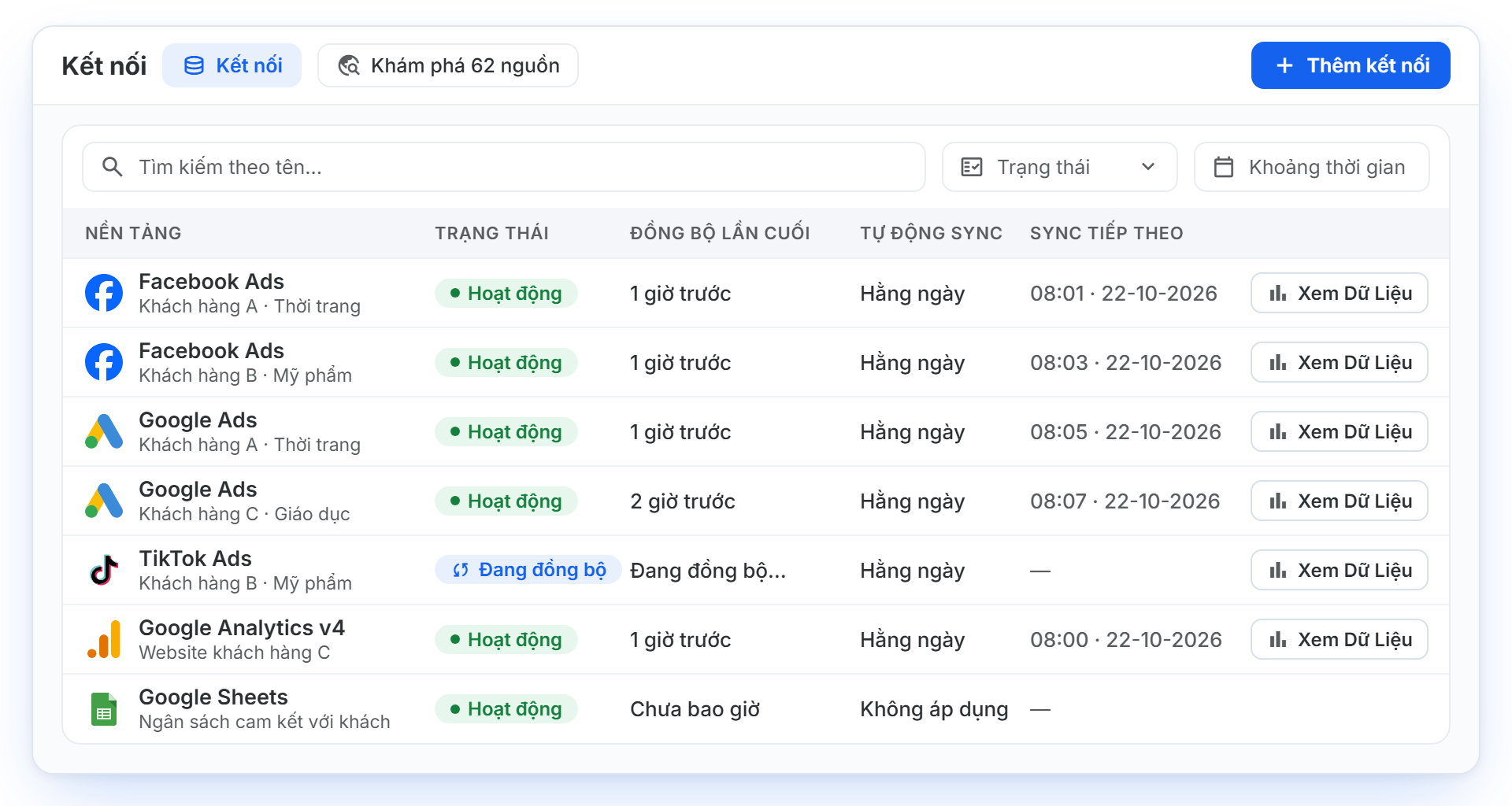Click Ngân sách cam kết với khách subtitle

265,722
